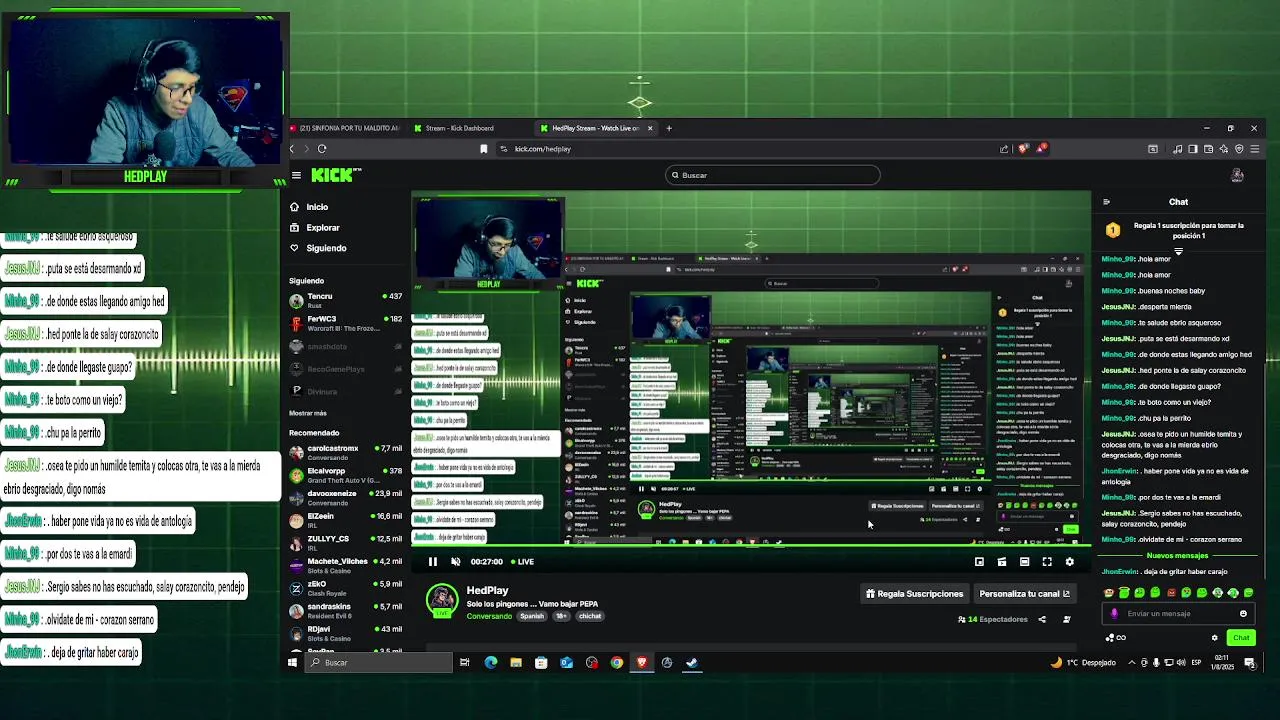Open Elcalvorpp recommended channel
Viewport: 1280px width, 720px height.
(x=345, y=475)
